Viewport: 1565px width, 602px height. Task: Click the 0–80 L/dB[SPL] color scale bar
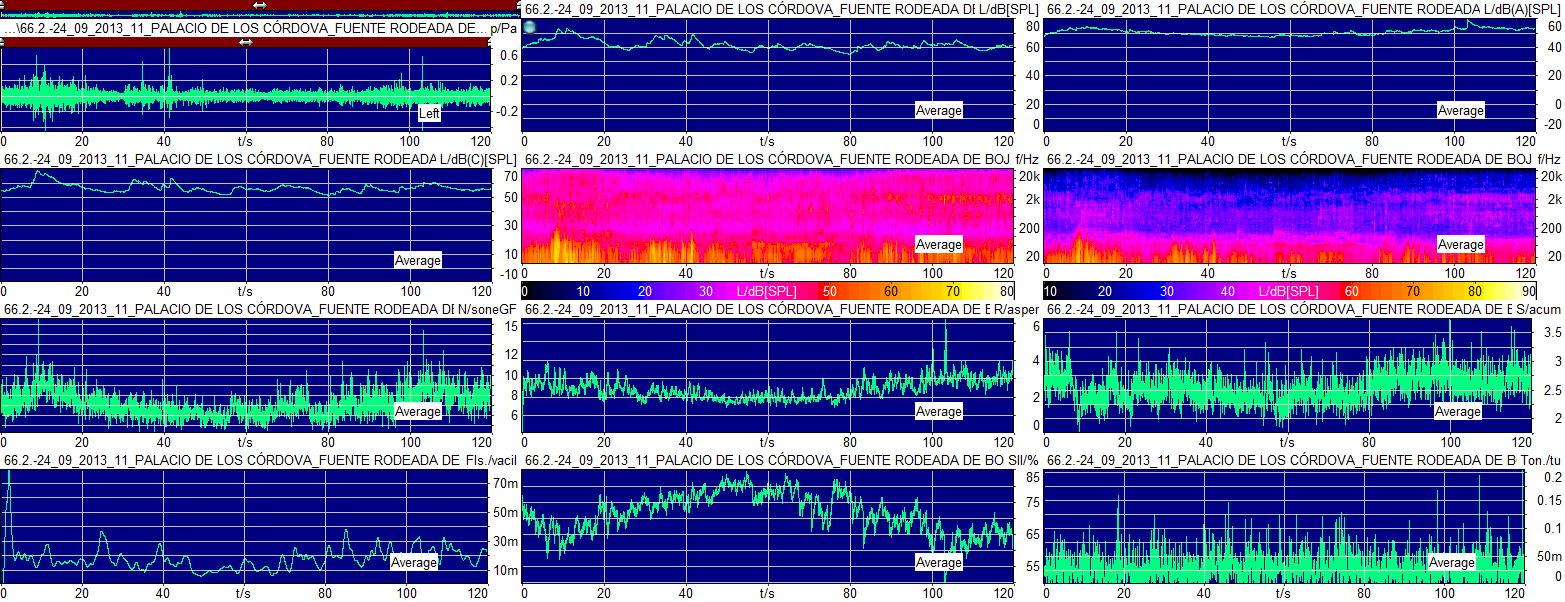tap(767, 291)
